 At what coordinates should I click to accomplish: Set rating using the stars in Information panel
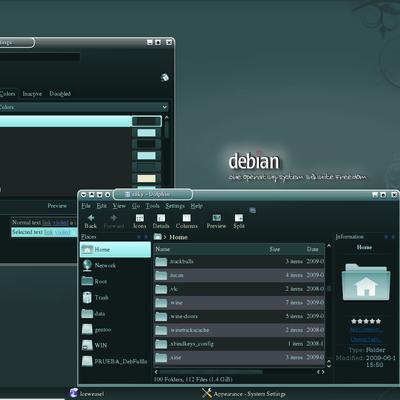[366, 321]
